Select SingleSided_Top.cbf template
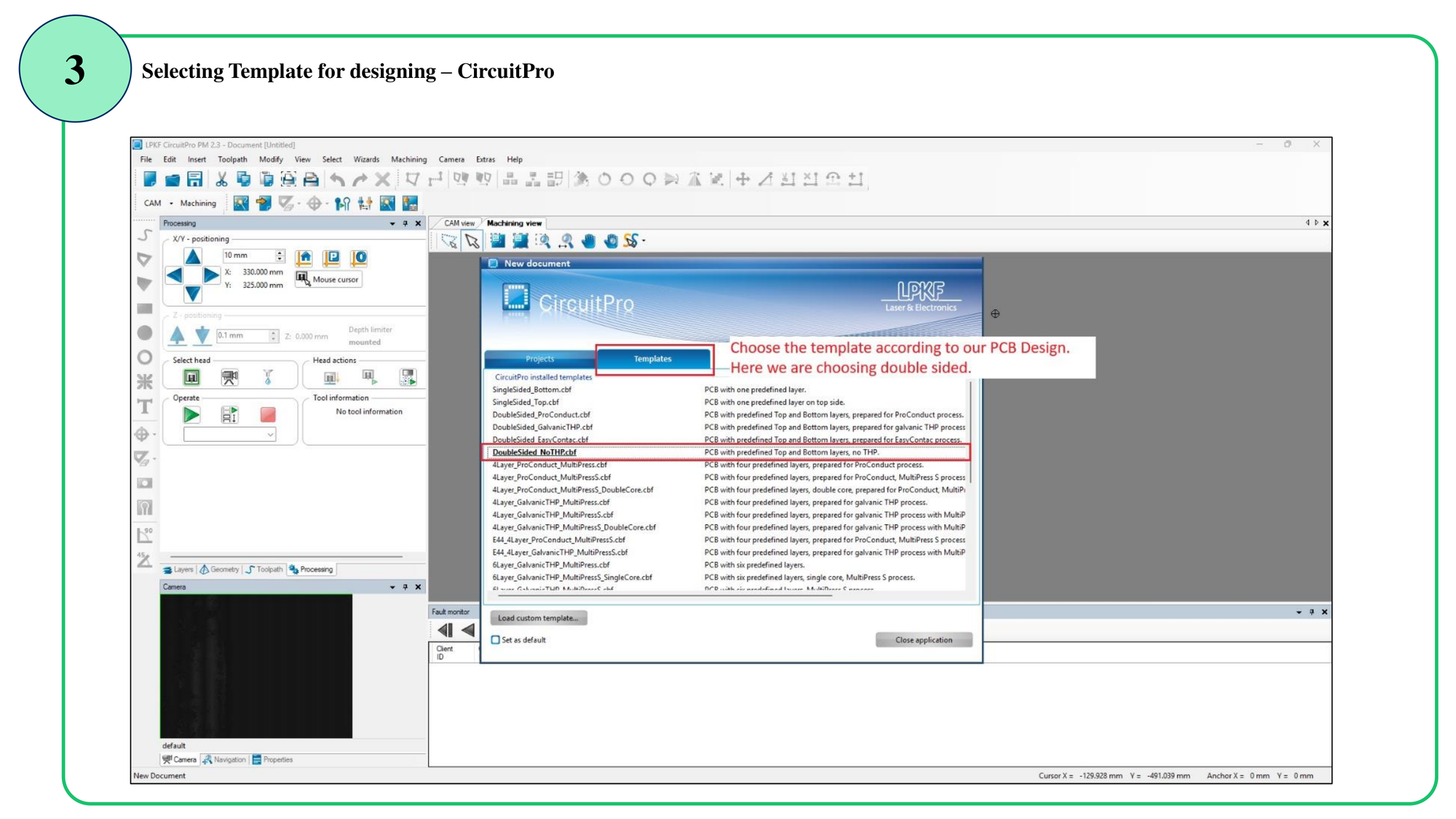 526,402
